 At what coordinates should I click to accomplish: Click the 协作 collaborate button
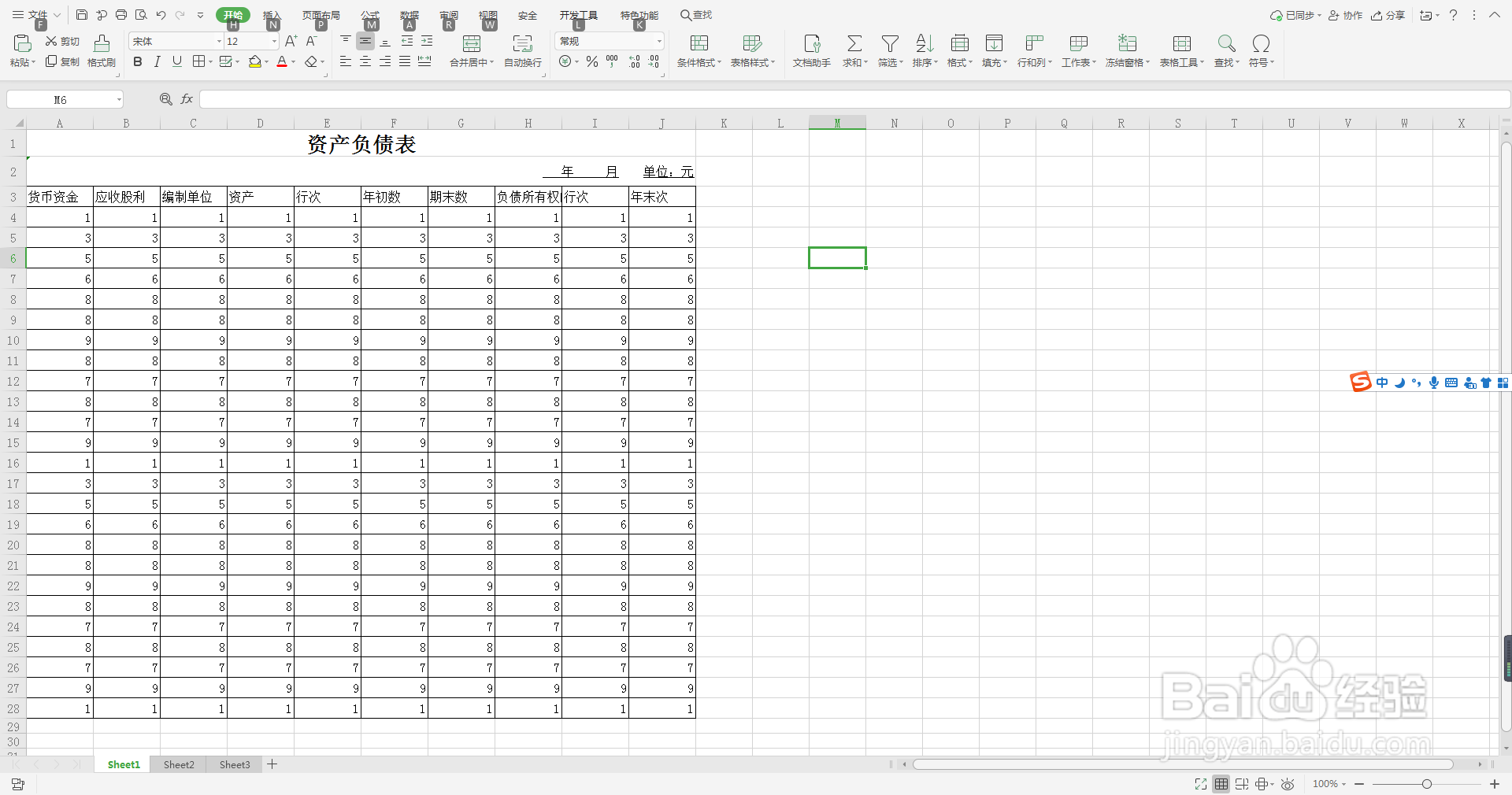pyautogui.click(x=1345, y=15)
